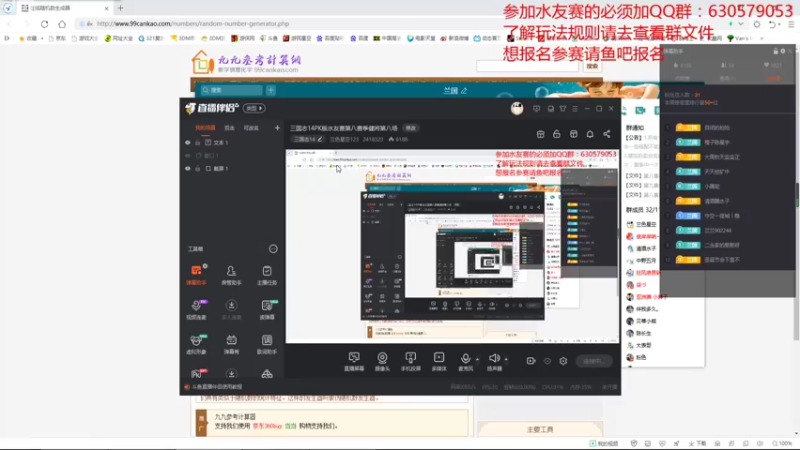Open the 弹幕鸡 danmaku tool
Screen dimensions: 800x450
pos(231,344)
